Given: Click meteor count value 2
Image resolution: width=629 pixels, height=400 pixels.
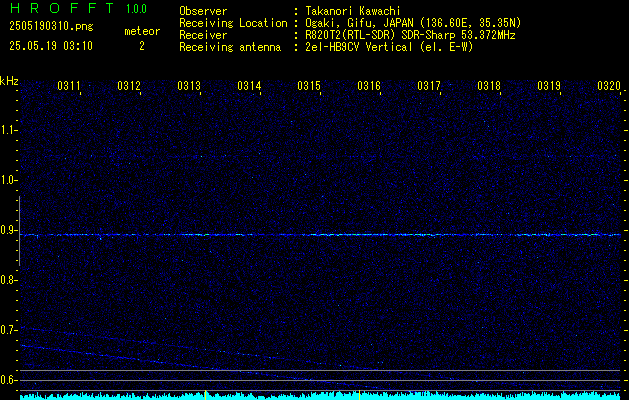Looking at the screenshot, I should point(142,46).
